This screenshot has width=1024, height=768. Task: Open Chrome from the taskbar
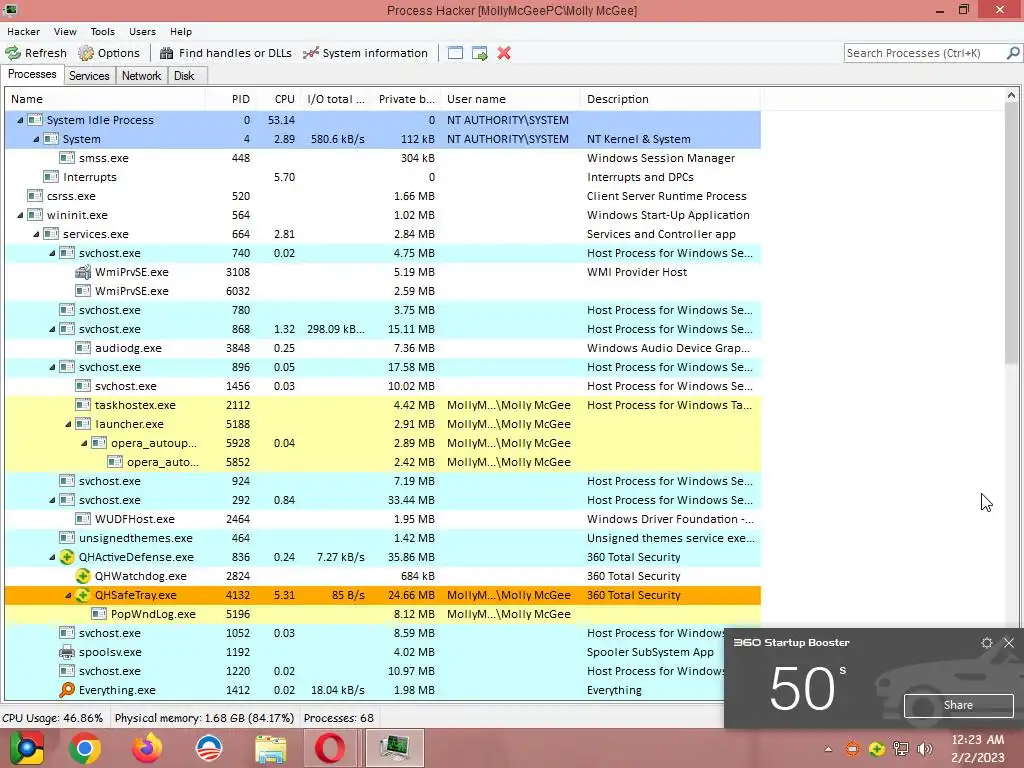84,748
